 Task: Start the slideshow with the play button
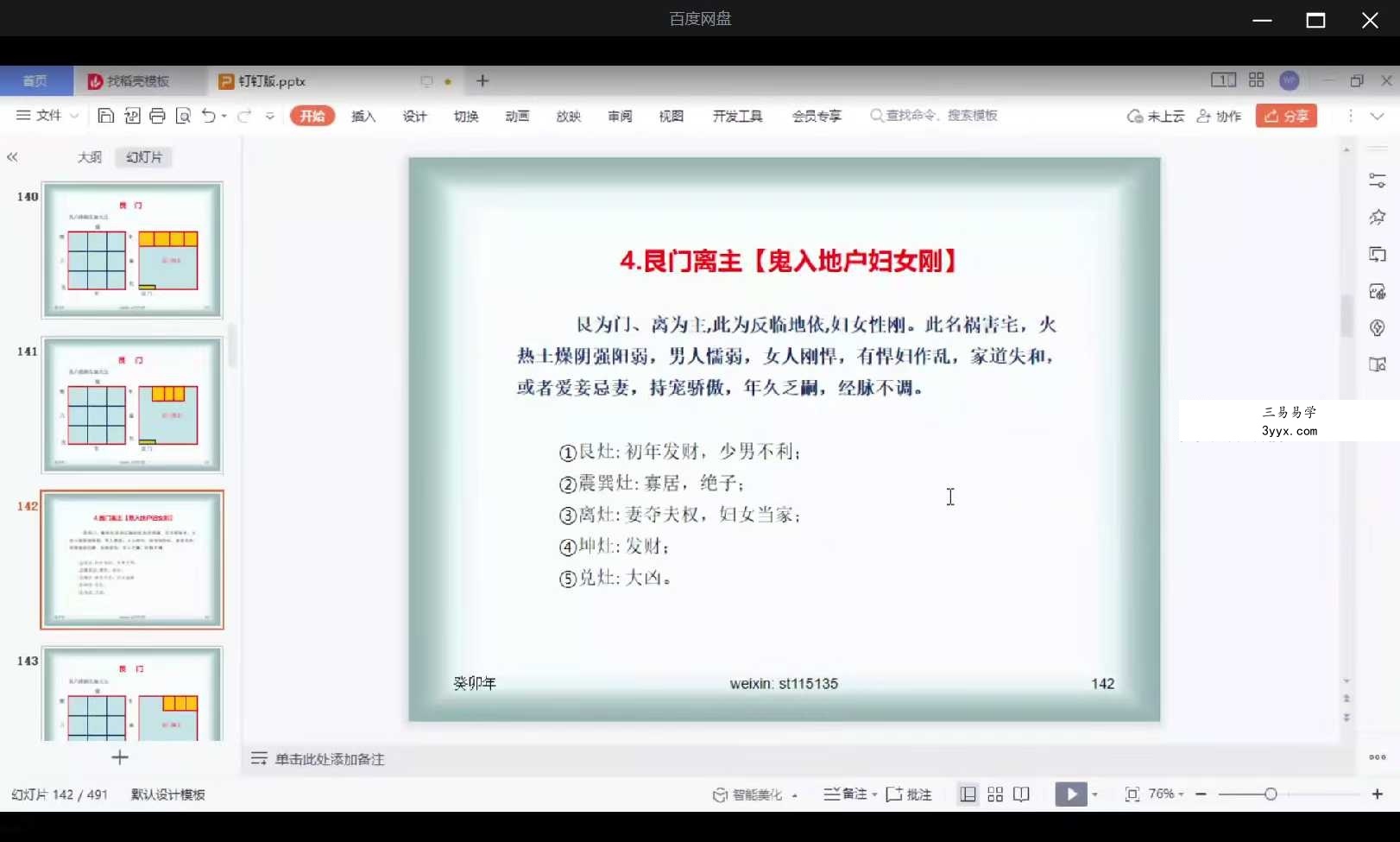[1071, 795]
